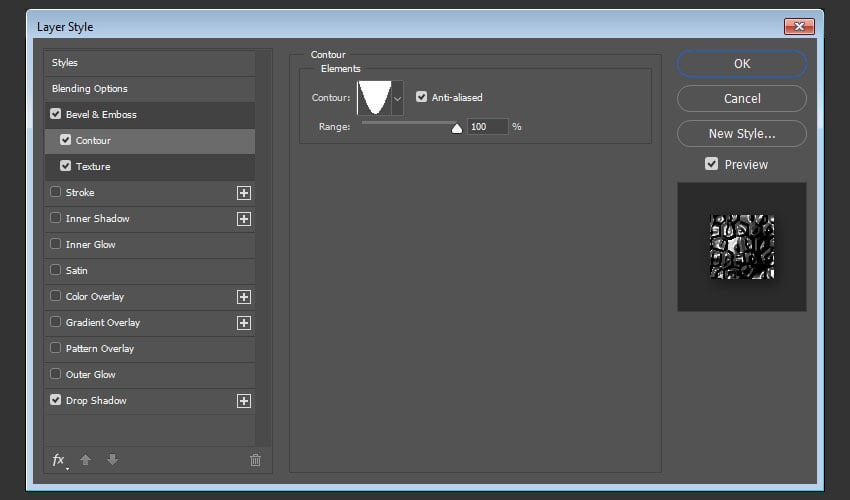Confirm with the OK button

[x=742, y=63]
